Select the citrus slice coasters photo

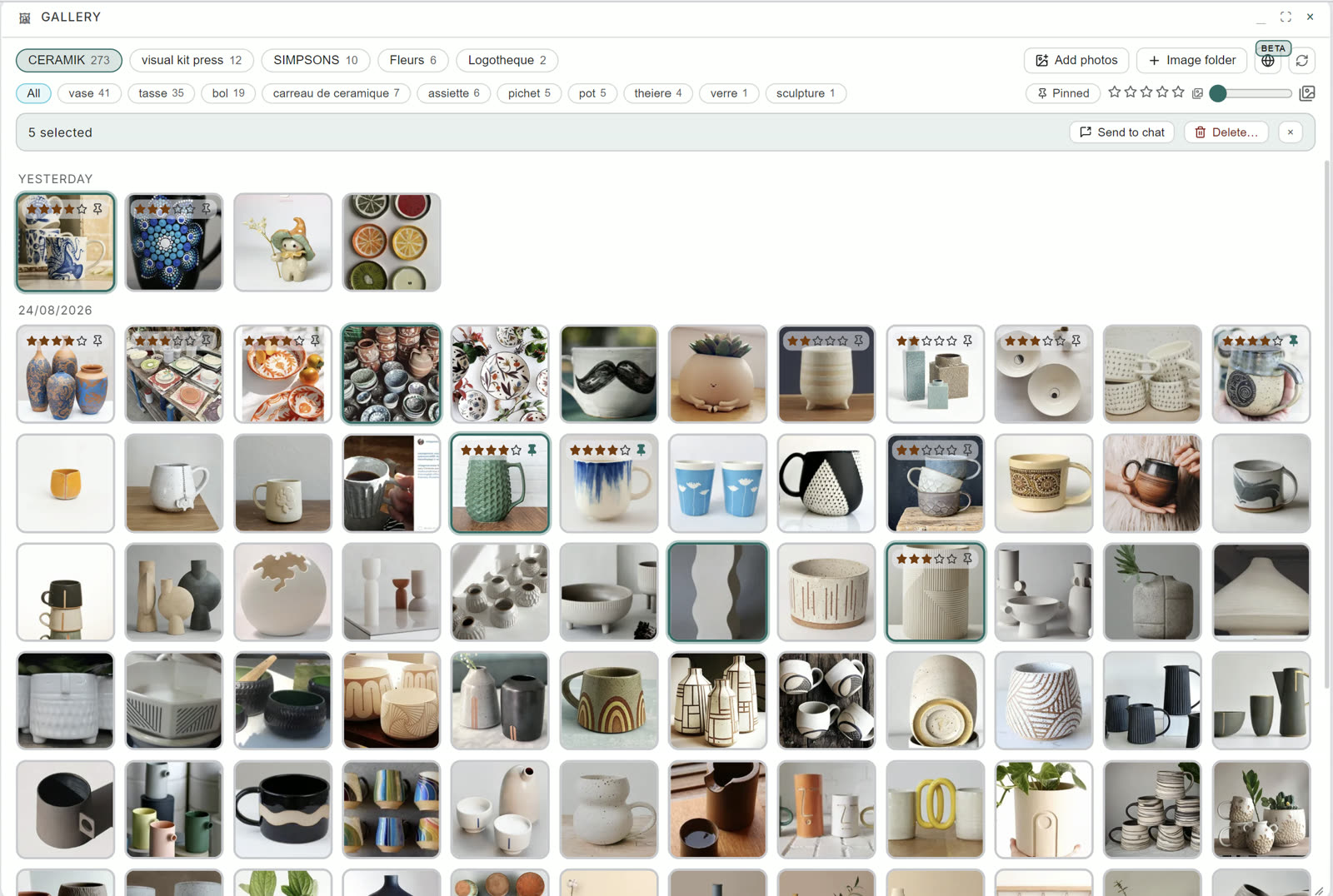coord(392,242)
